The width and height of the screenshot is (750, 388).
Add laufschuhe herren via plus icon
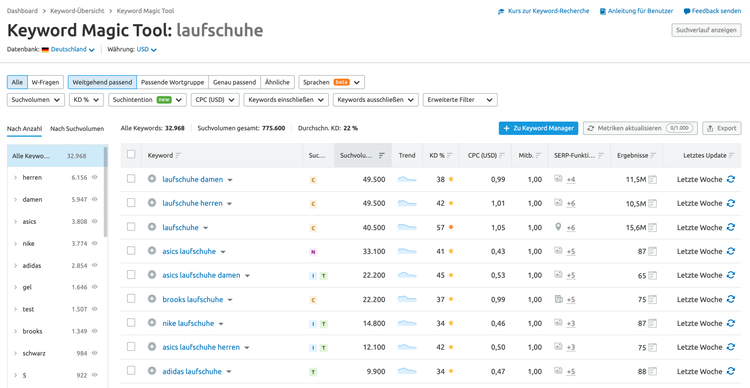(152, 203)
